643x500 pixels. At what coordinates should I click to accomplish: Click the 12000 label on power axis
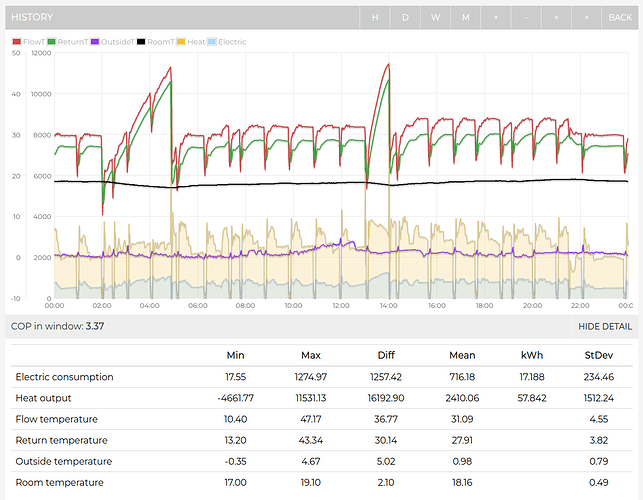pos(41,53)
